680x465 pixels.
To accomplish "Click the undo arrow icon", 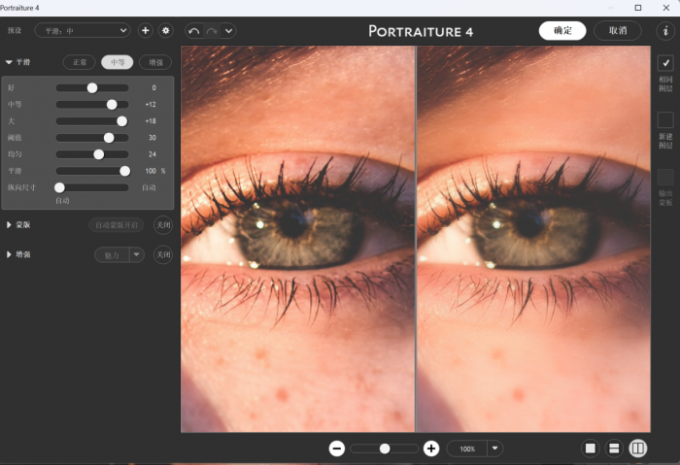I will pos(194,31).
